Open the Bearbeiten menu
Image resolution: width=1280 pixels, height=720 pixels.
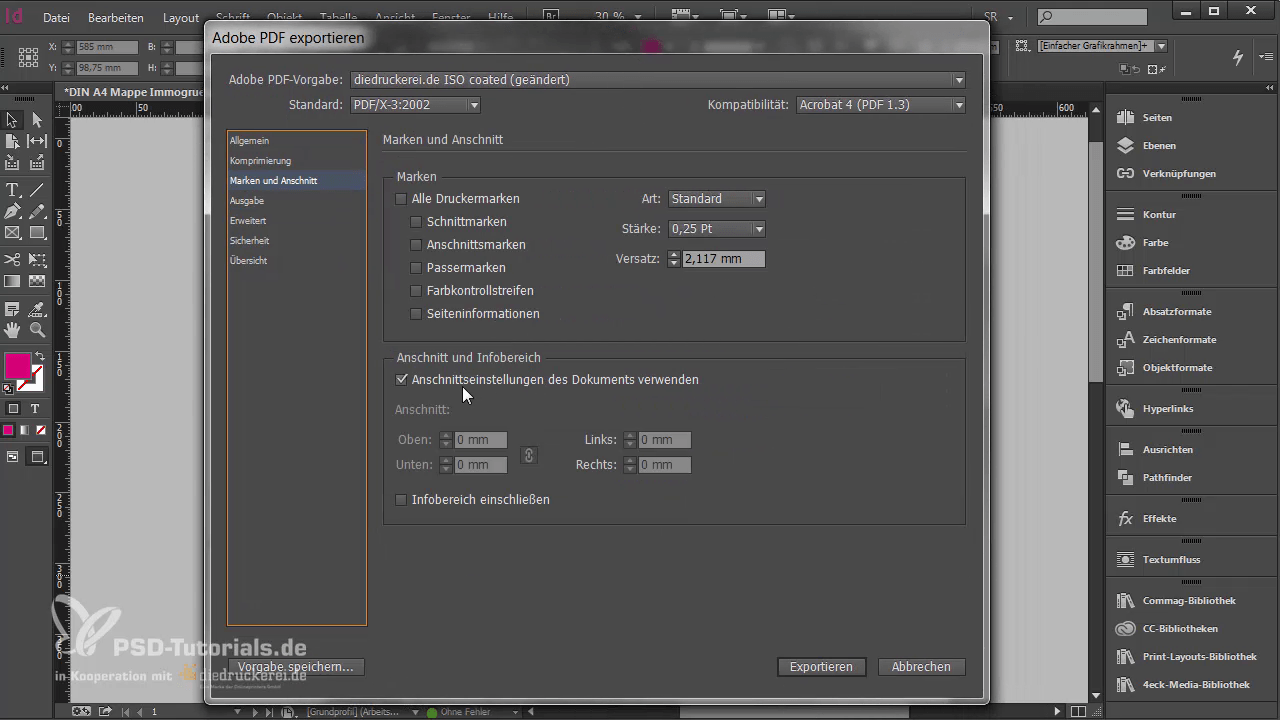coord(115,18)
